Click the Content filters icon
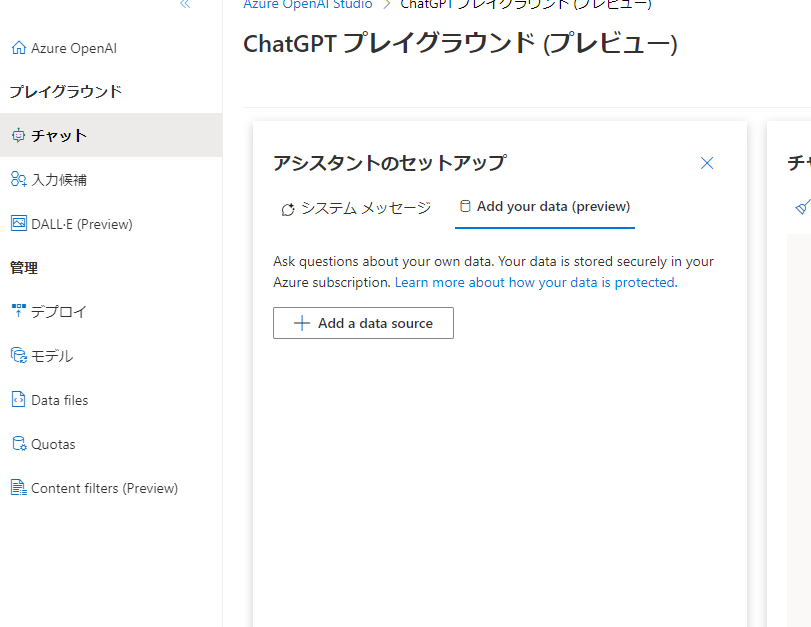The image size is (811, 627). click(x=19, y=487)
